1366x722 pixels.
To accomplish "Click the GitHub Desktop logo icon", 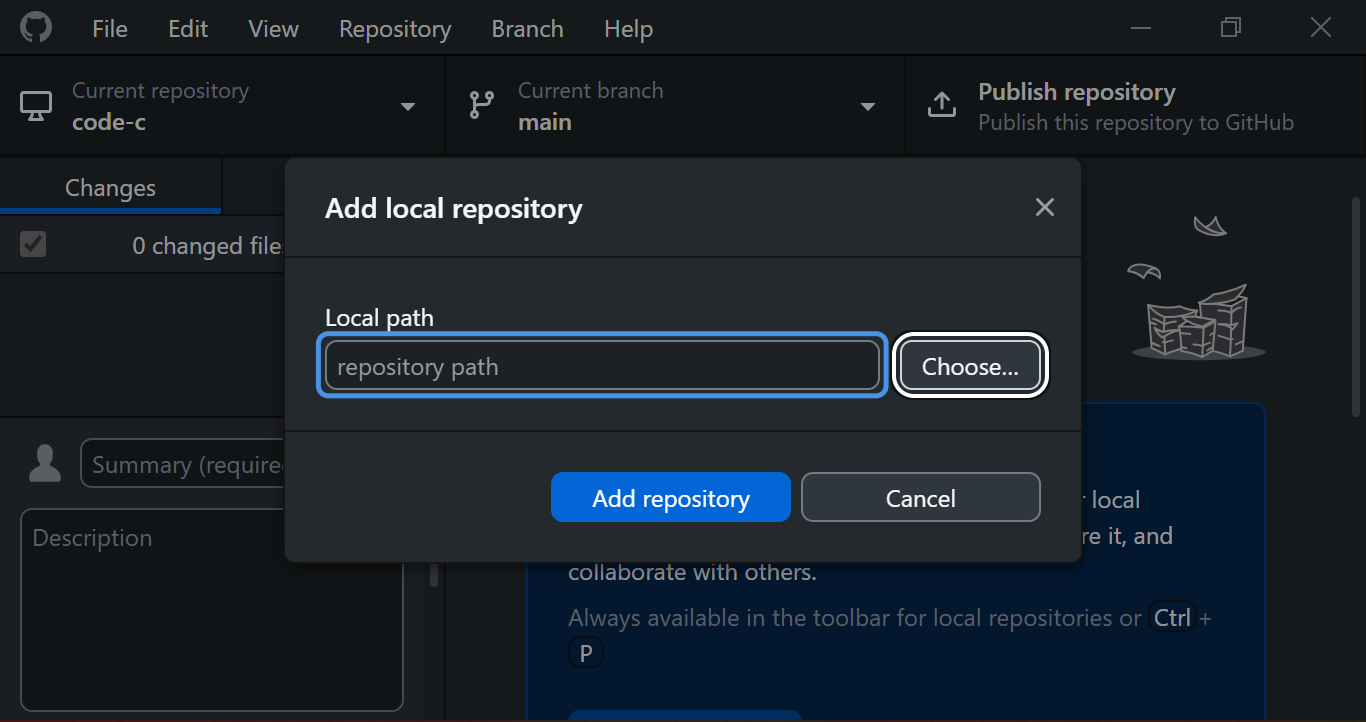I will click(x=35, y=28).
